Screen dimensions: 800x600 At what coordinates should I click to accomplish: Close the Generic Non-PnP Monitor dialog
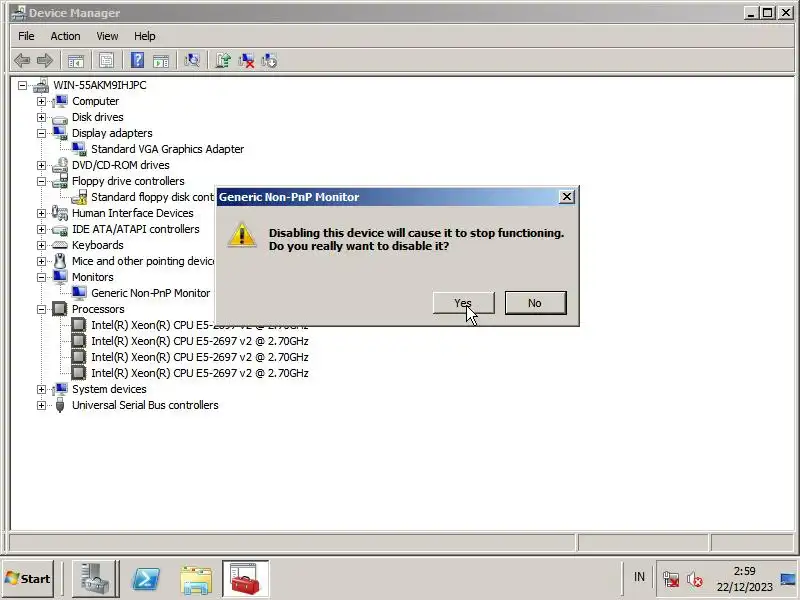click(566, 197)
